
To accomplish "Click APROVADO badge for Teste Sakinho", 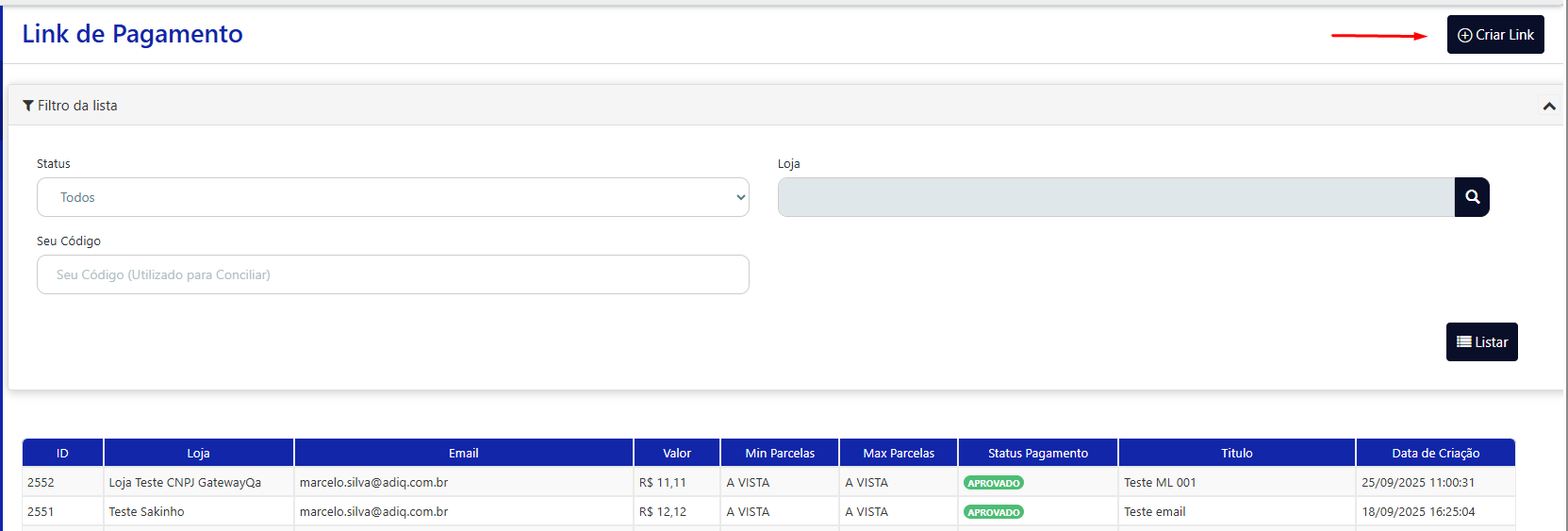I will pos(993,512).
